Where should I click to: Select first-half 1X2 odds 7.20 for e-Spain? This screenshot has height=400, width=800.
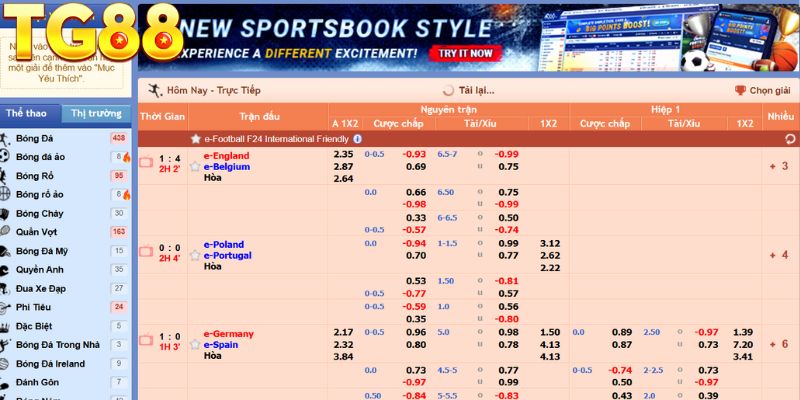click(x=742, y=344)
